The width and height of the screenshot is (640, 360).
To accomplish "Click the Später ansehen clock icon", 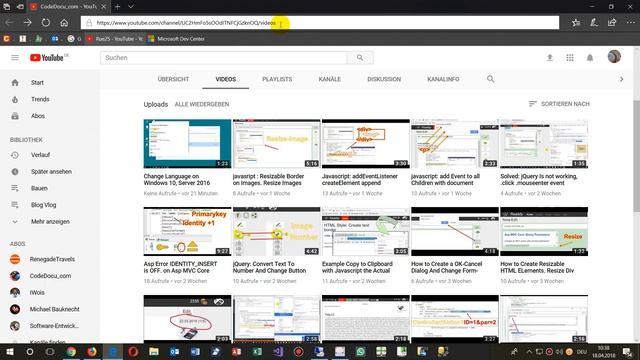I will (x=15, y=172).
